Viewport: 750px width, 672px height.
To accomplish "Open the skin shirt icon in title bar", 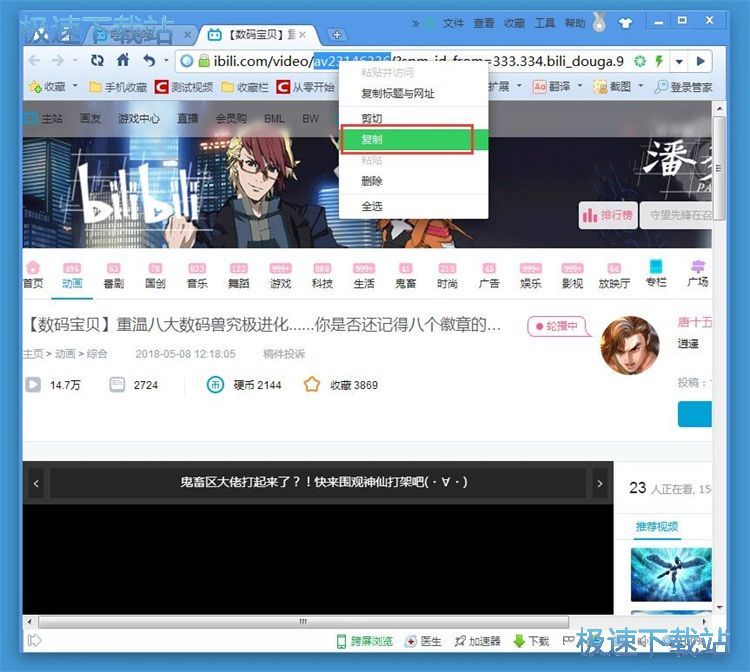I will click(x=625, y=22).
